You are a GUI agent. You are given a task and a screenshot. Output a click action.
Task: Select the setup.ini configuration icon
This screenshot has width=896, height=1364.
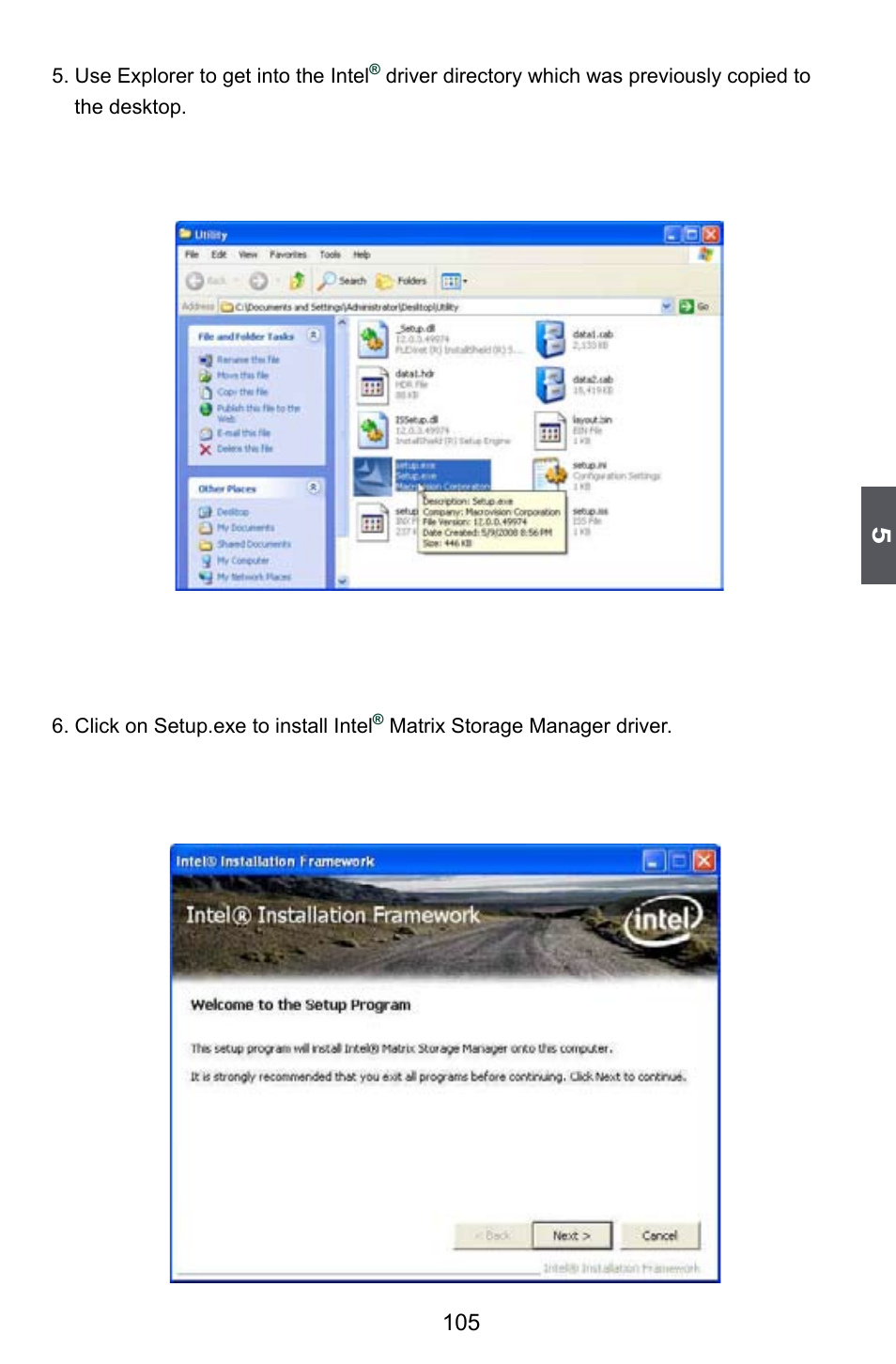point(550,474)
